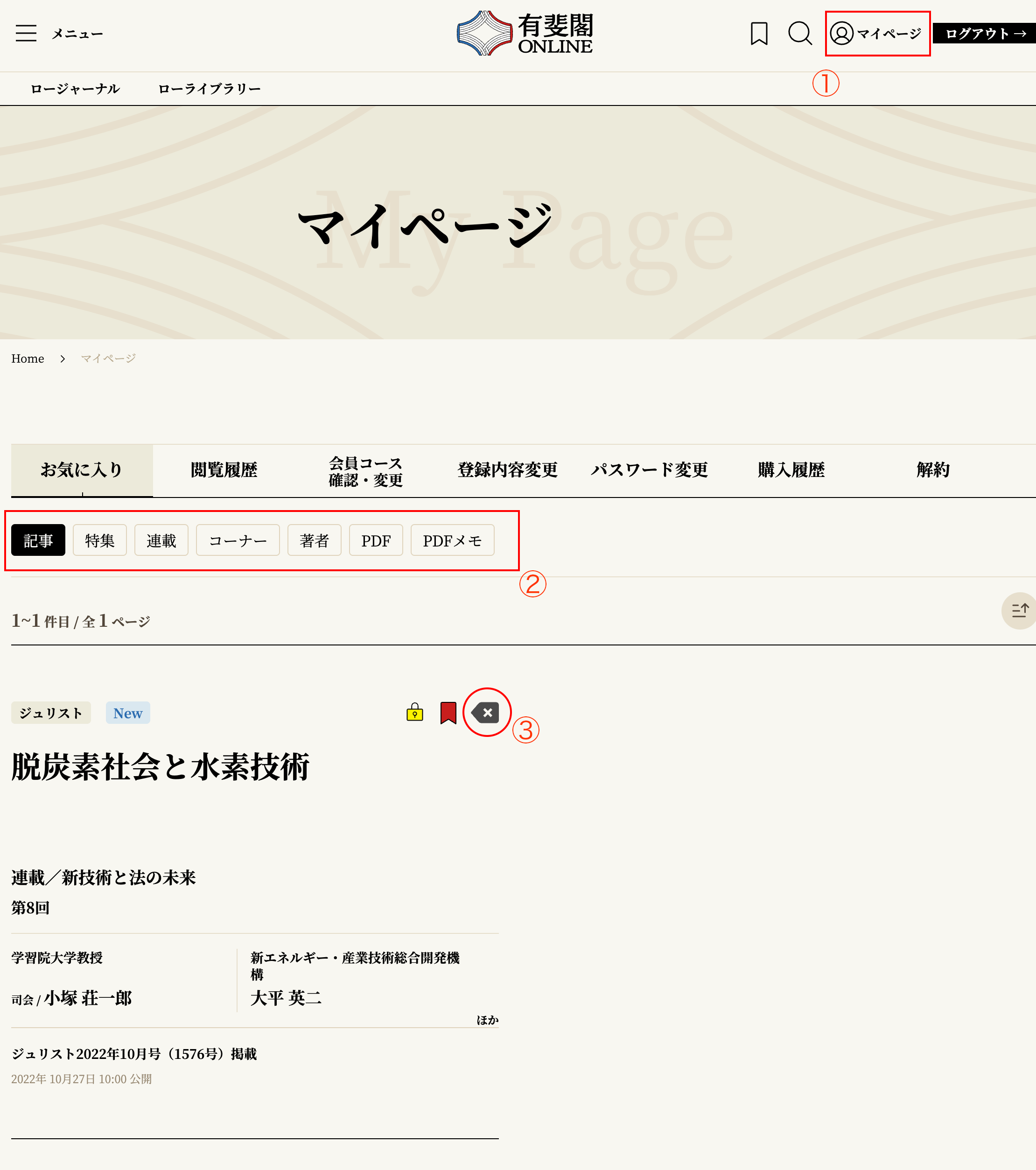Screen dimensions: 1036x1170
Task: Open the ロージャーナル nav item
Action: (x=75, y=89)
